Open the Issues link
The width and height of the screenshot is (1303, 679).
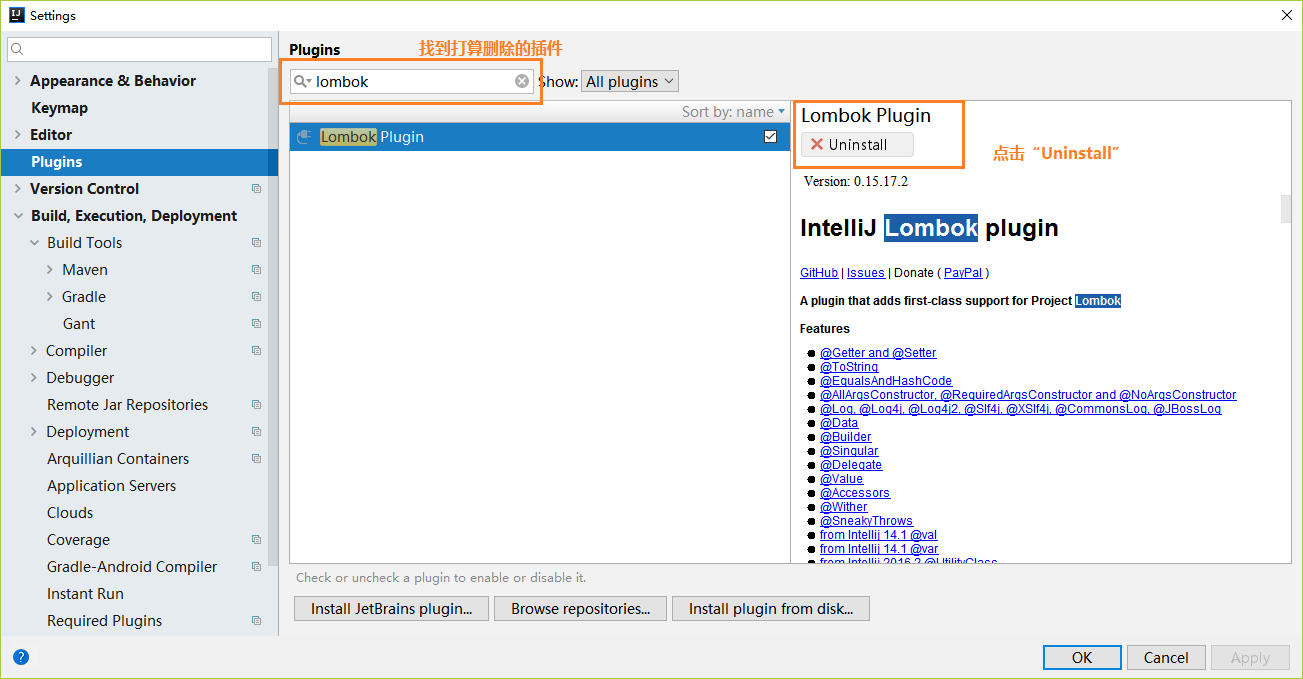(x=866, y=272)
